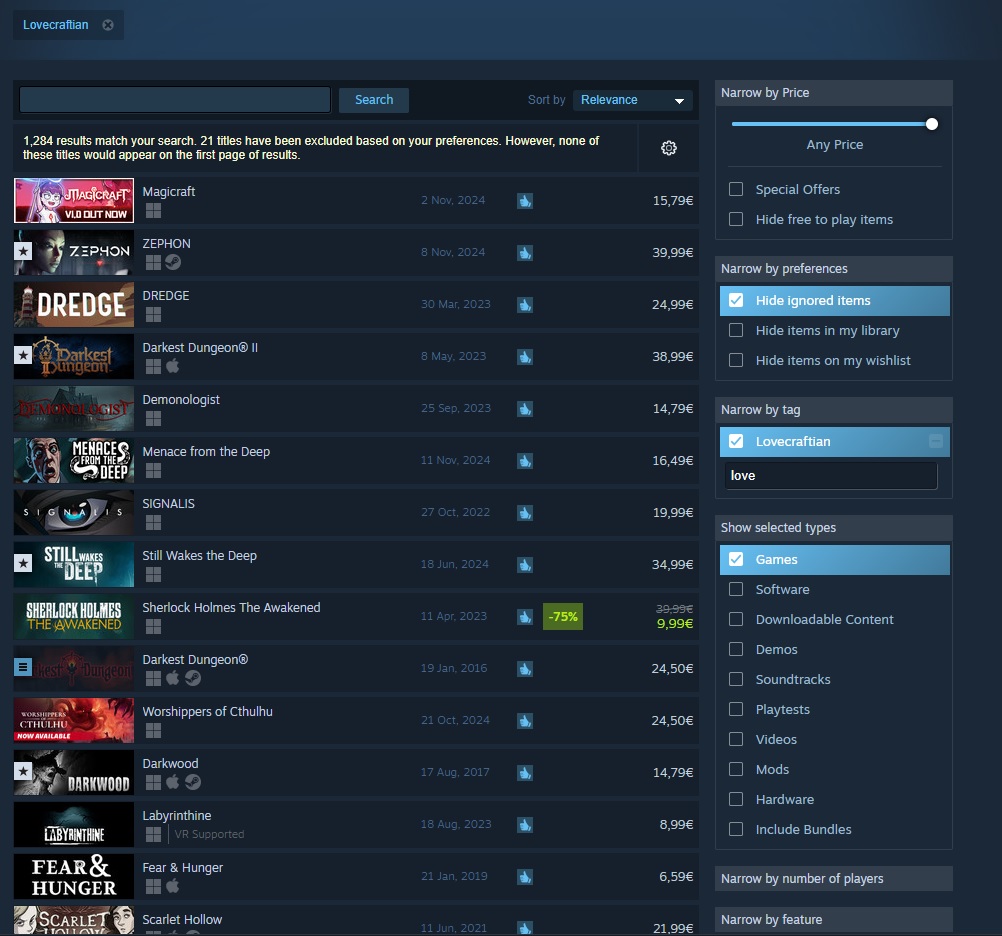The width and height of the screenshot is (1002, 936).
Task: Remove the Lovecraftian tag with the X icon
Action: click(x=108, y=25)
